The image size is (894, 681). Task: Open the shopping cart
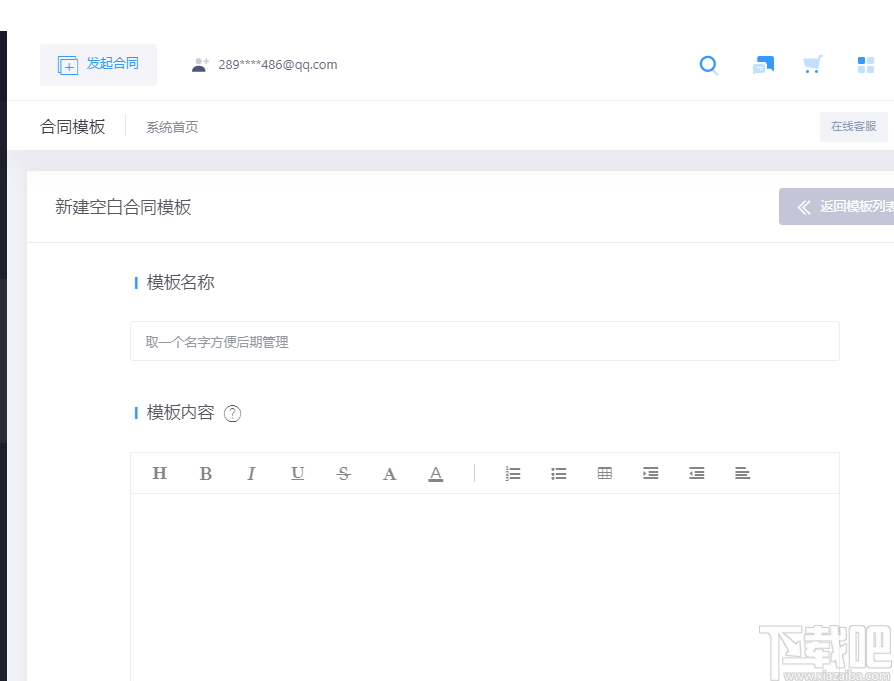(812, 64)
